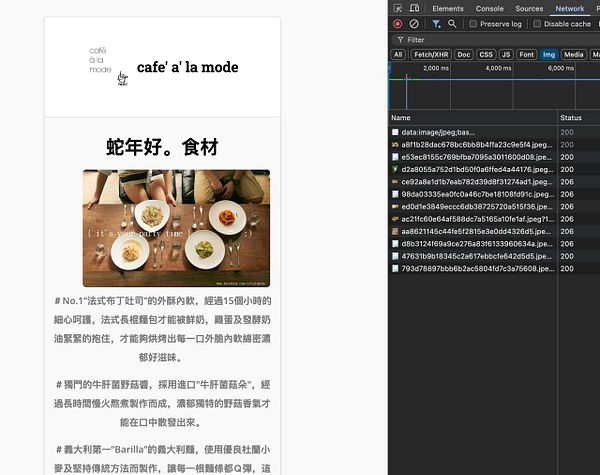600x475 pixels.
Task: Open the Sources tab
Action: point(529,8)
